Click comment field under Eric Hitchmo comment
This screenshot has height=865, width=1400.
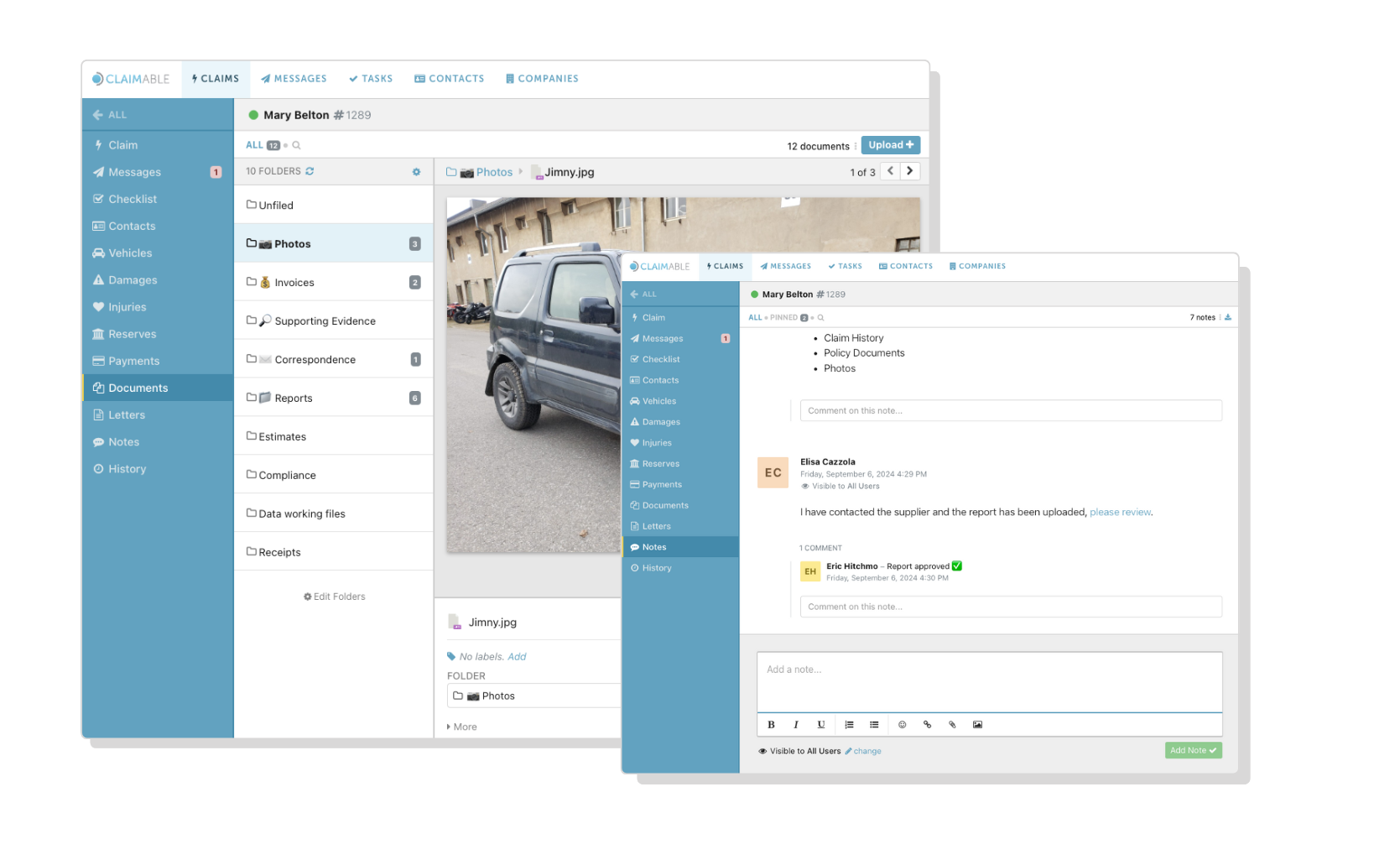[x=1011, y=607]
